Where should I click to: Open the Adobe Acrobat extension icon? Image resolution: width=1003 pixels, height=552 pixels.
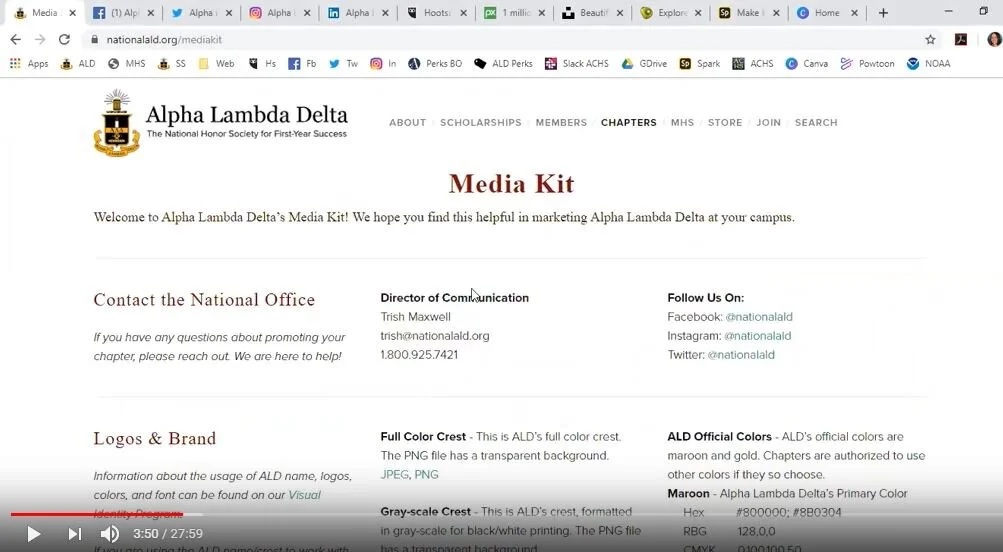tap(961, 40)
